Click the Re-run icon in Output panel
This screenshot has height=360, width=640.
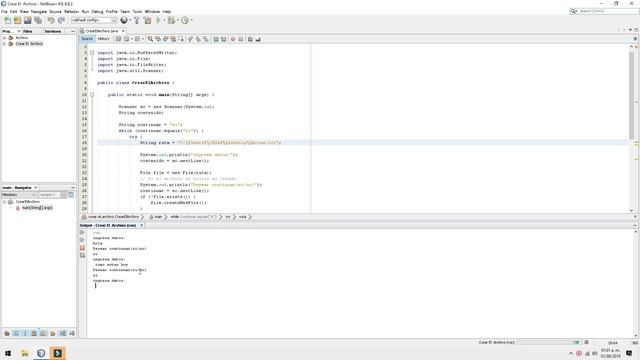[82, 232]
